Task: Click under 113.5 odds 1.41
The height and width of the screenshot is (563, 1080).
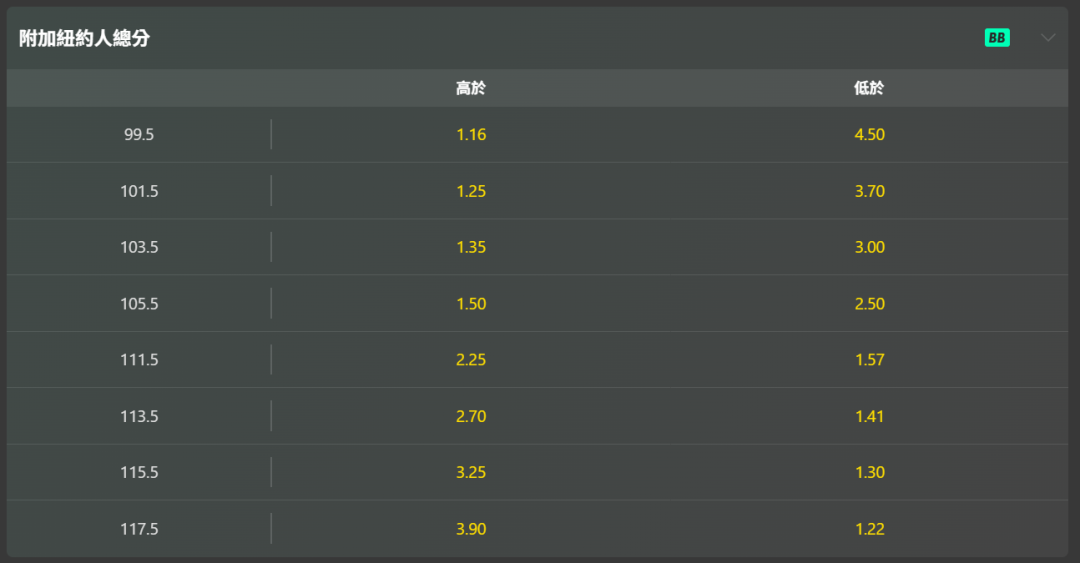Action: 869,416
